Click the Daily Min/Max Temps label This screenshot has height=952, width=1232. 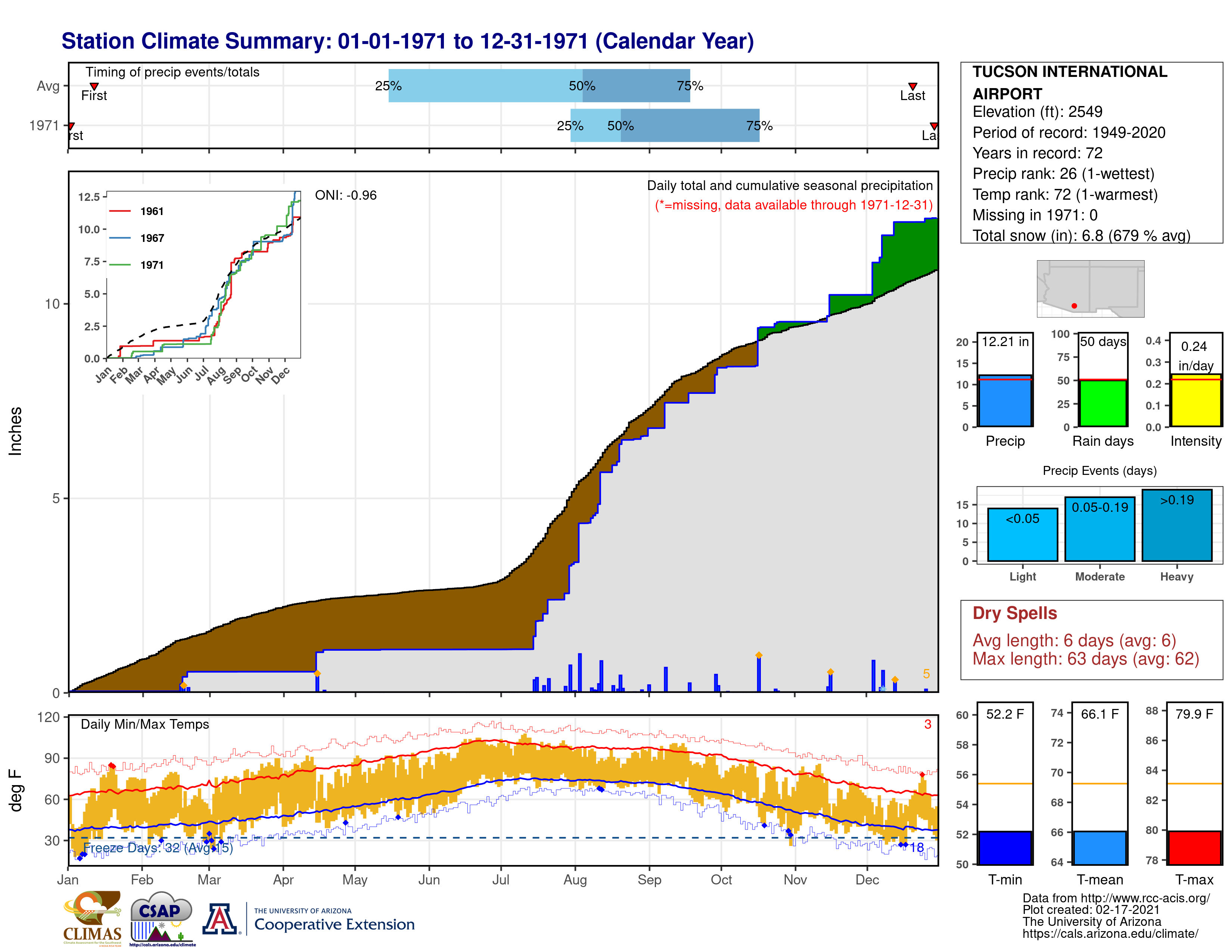tap(145, 724)
